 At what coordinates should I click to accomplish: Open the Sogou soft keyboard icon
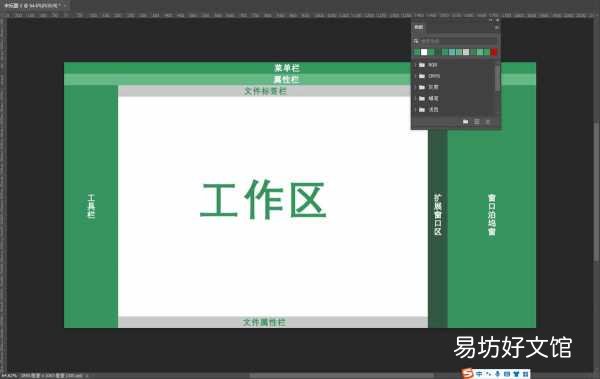(507, 374)
